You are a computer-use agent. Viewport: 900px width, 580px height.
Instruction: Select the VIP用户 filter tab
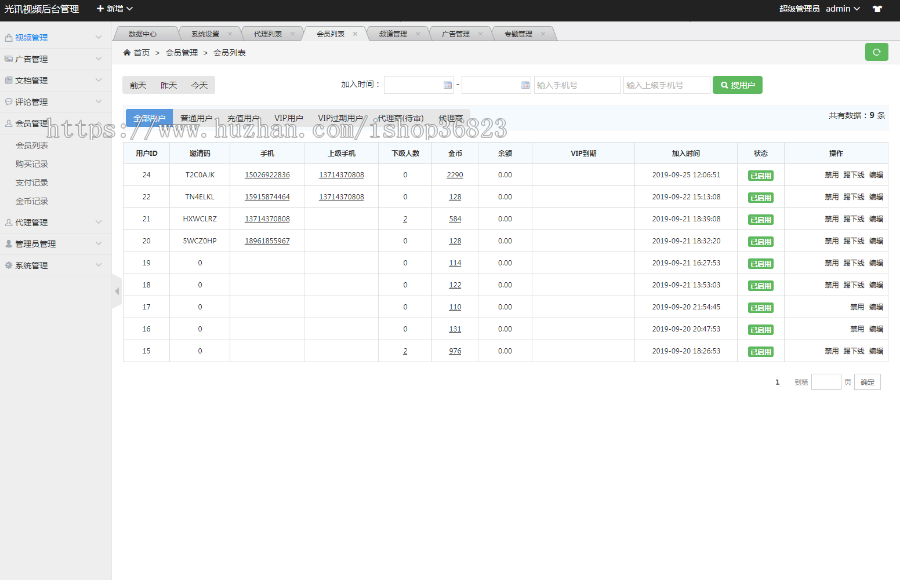click(x=288, y=118)
